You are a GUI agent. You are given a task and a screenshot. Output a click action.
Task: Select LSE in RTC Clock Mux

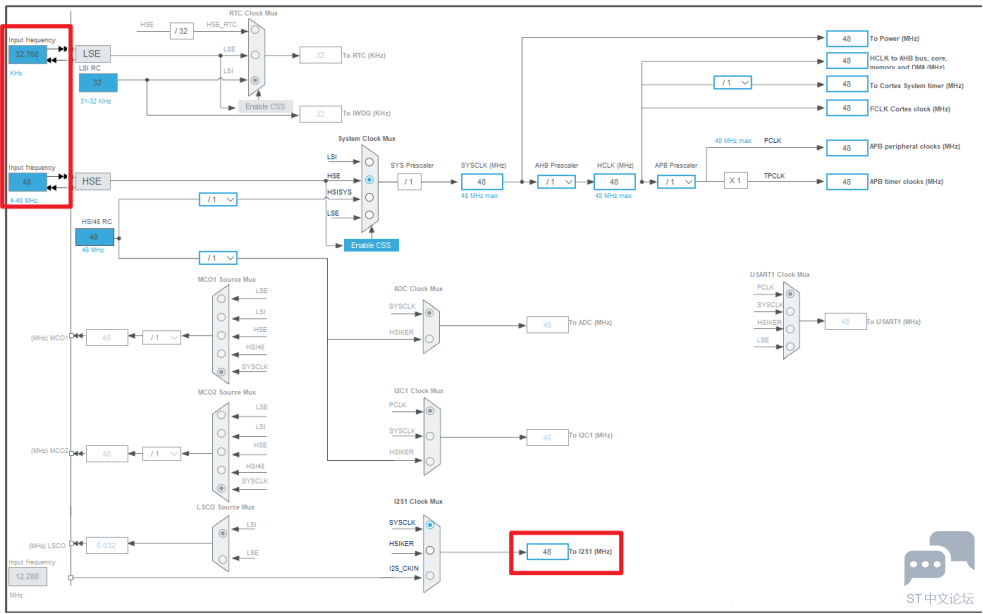(x=255, y=55)
